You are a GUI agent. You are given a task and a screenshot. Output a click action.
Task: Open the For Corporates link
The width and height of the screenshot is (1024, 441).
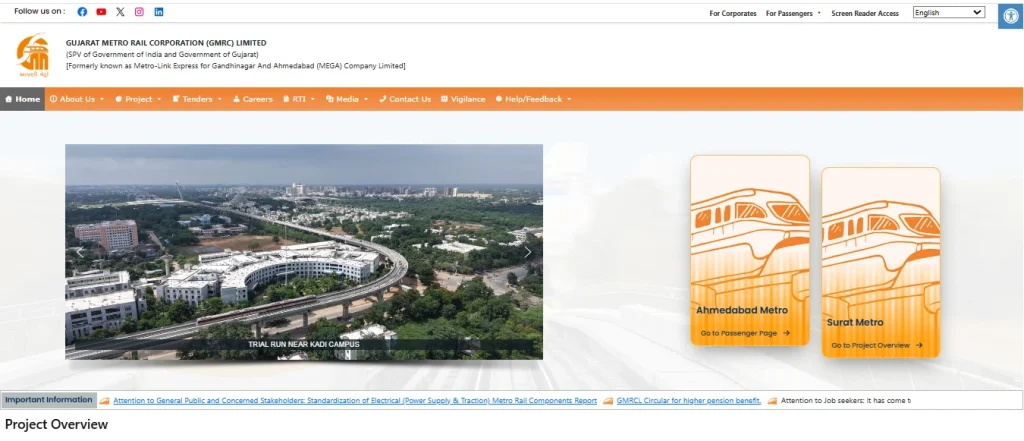(733, 13)
